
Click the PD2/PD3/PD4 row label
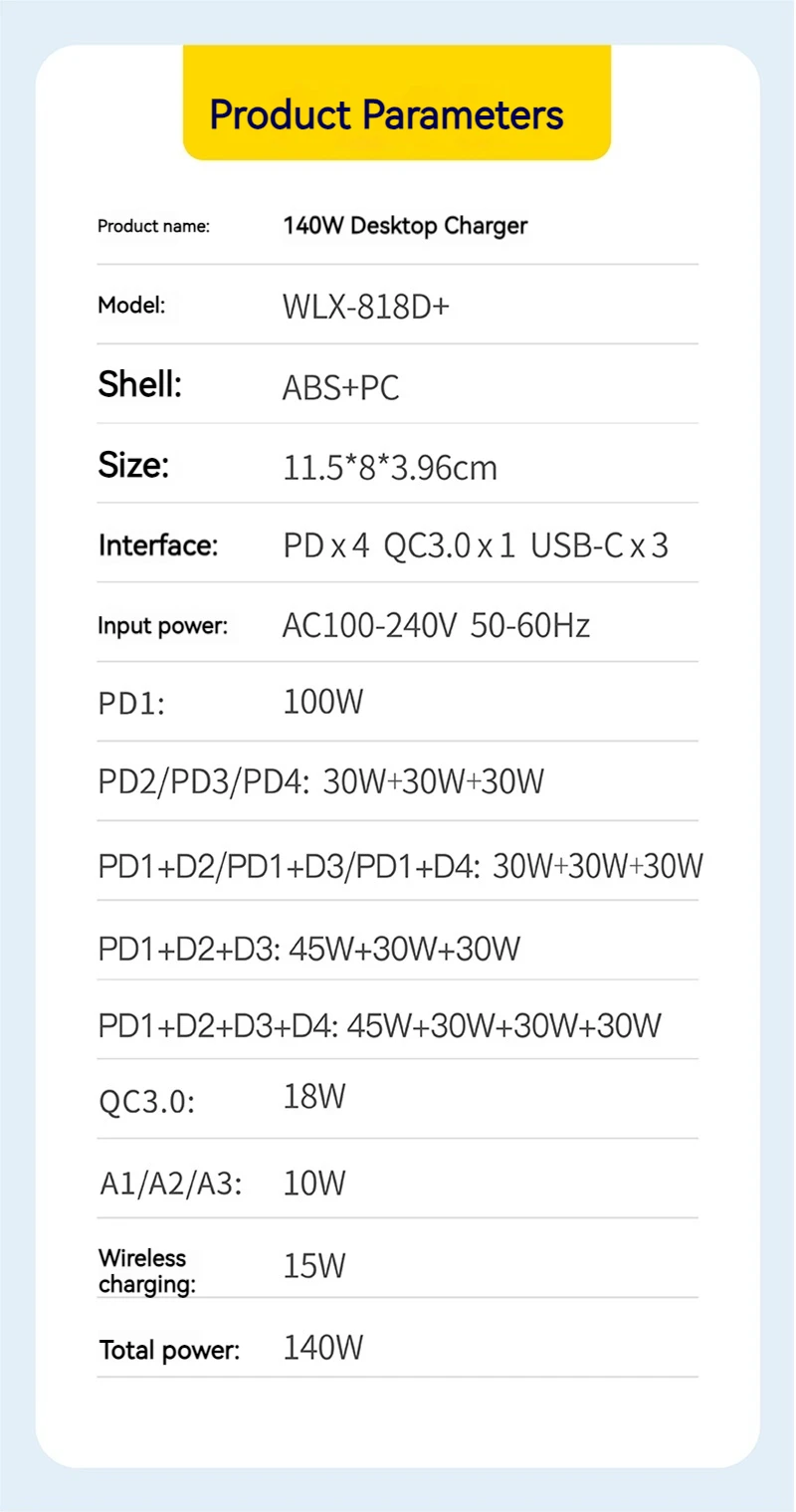[x=205, y=782]
